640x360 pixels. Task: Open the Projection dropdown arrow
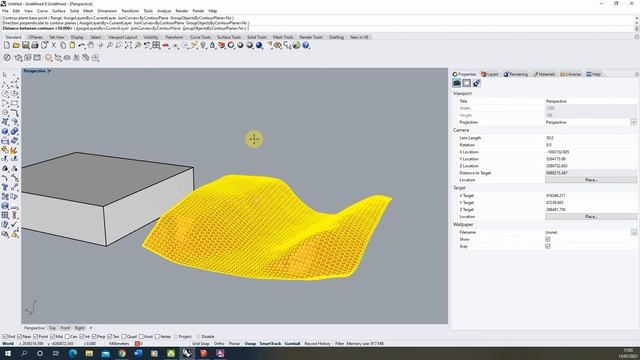[633, 122]
